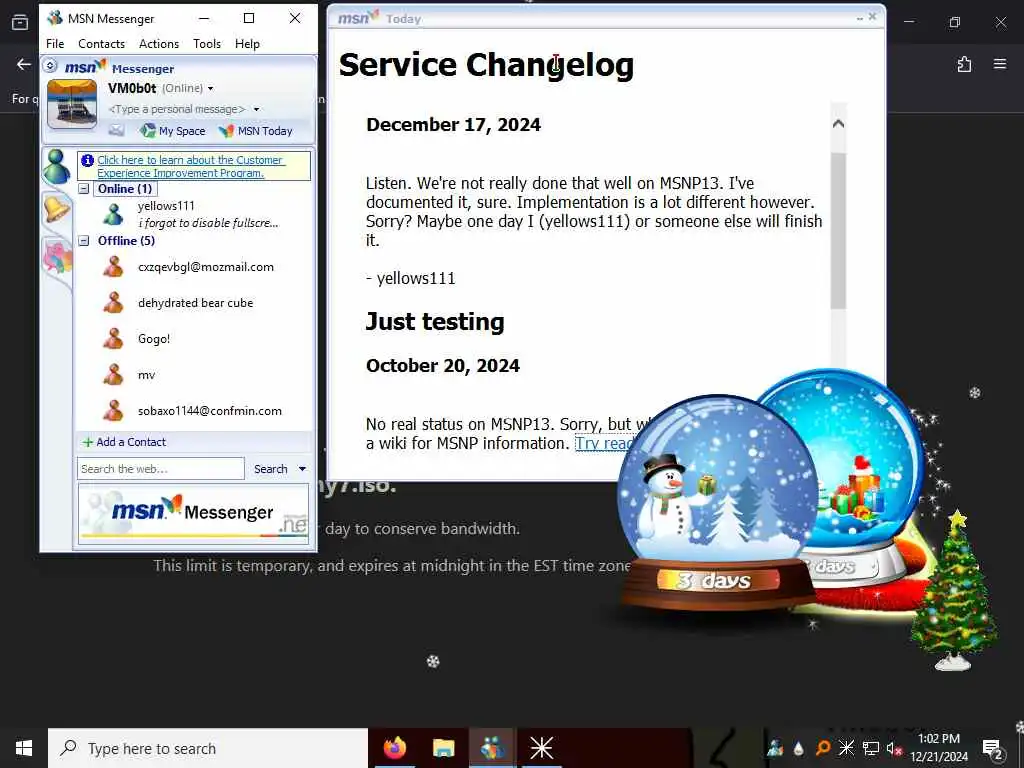Click the VM0b0t display picture
Image resolution: width=1024 pixels, height=768 pixels.
[72, 104]
